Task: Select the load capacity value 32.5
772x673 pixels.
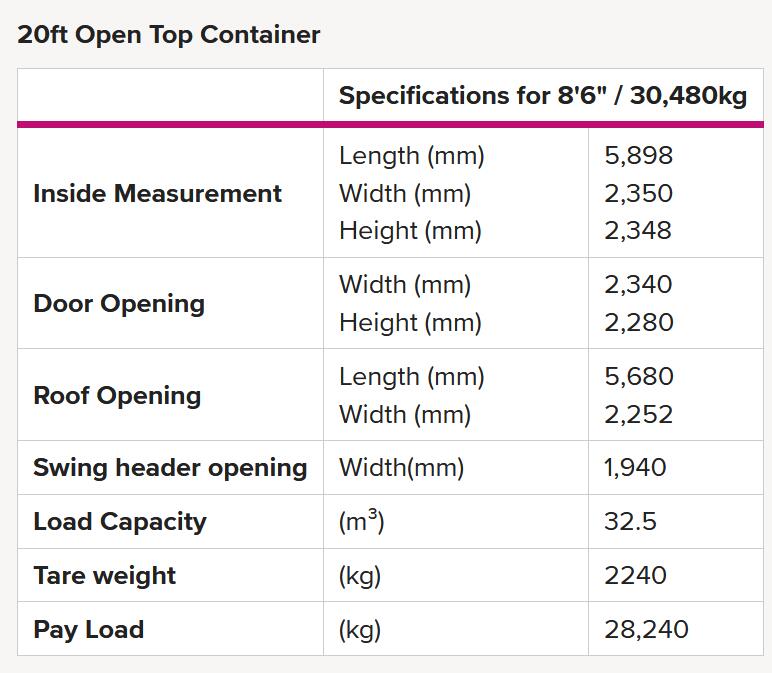Action: (630, 521)
